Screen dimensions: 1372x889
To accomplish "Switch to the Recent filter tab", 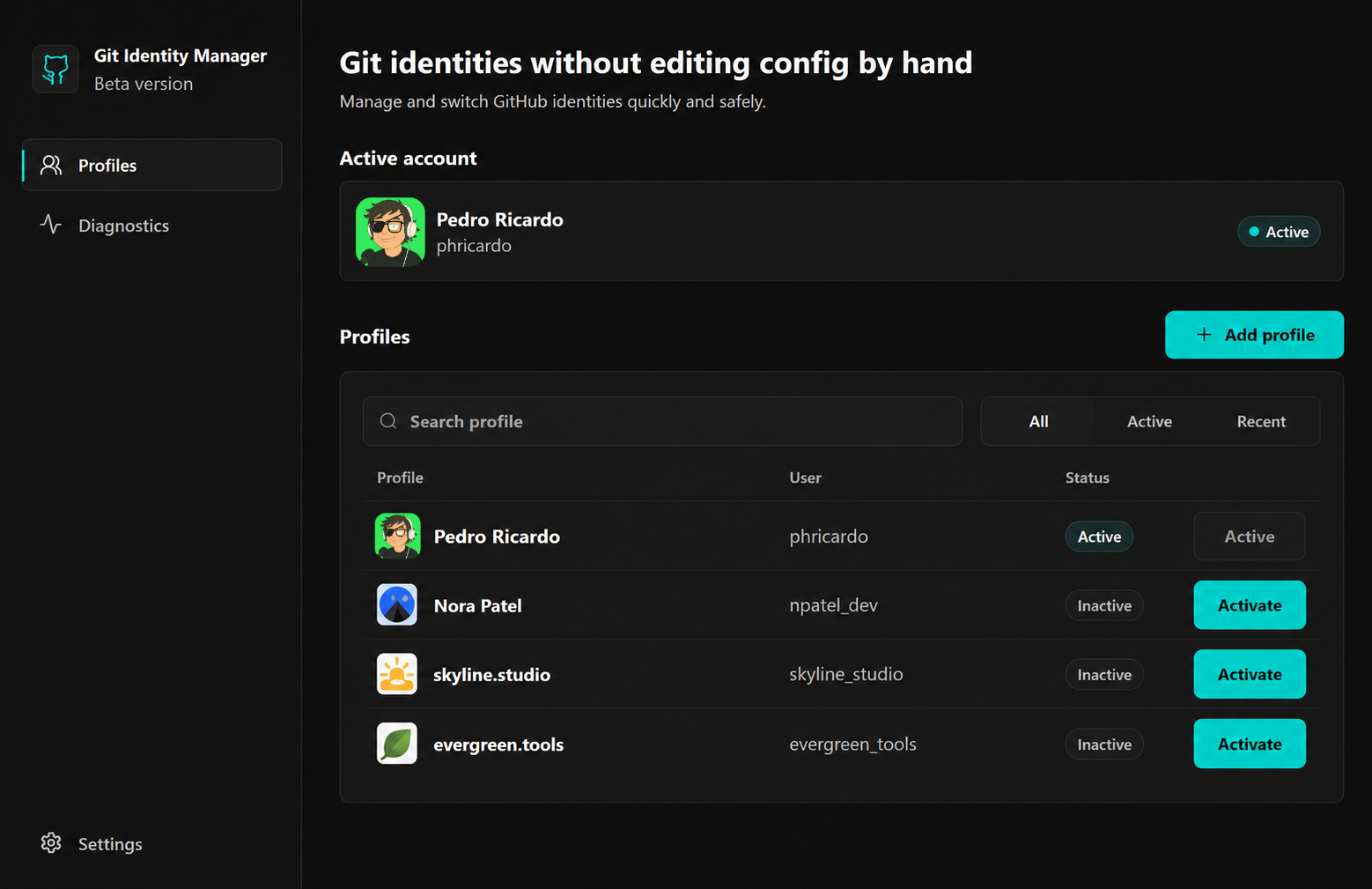I will (1261, 421).
